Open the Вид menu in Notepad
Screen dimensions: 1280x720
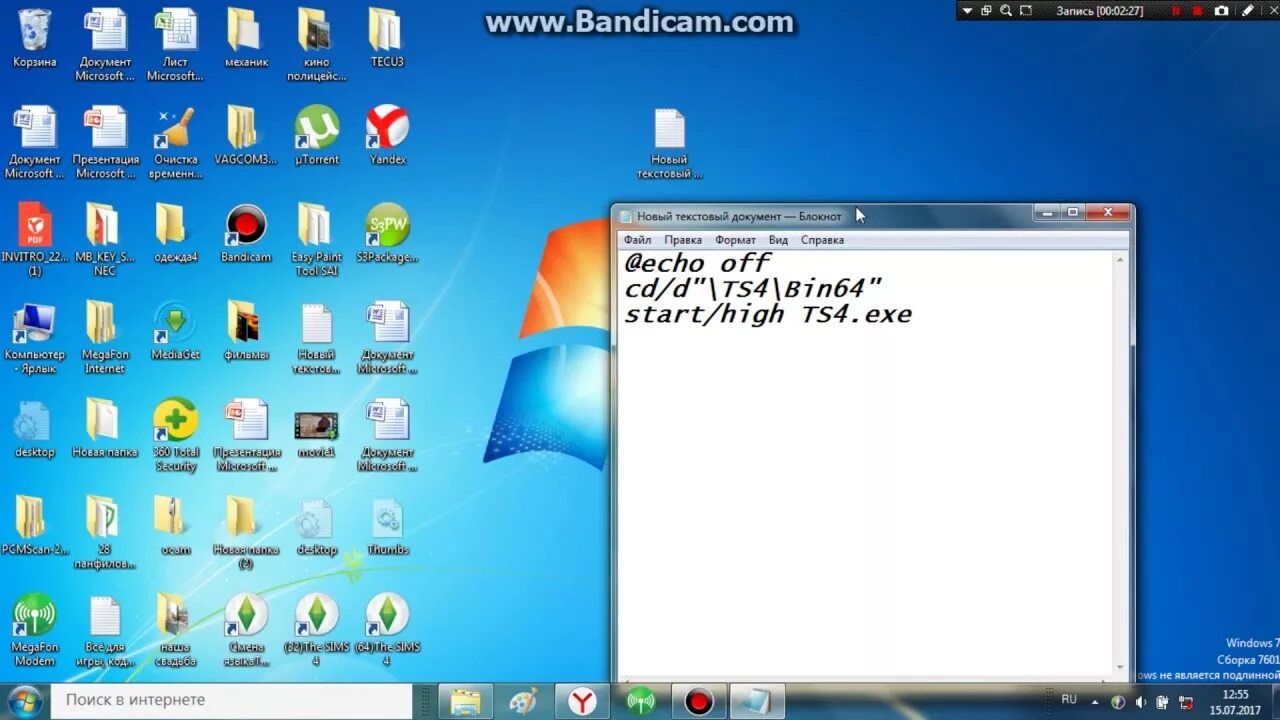[778, 240]
